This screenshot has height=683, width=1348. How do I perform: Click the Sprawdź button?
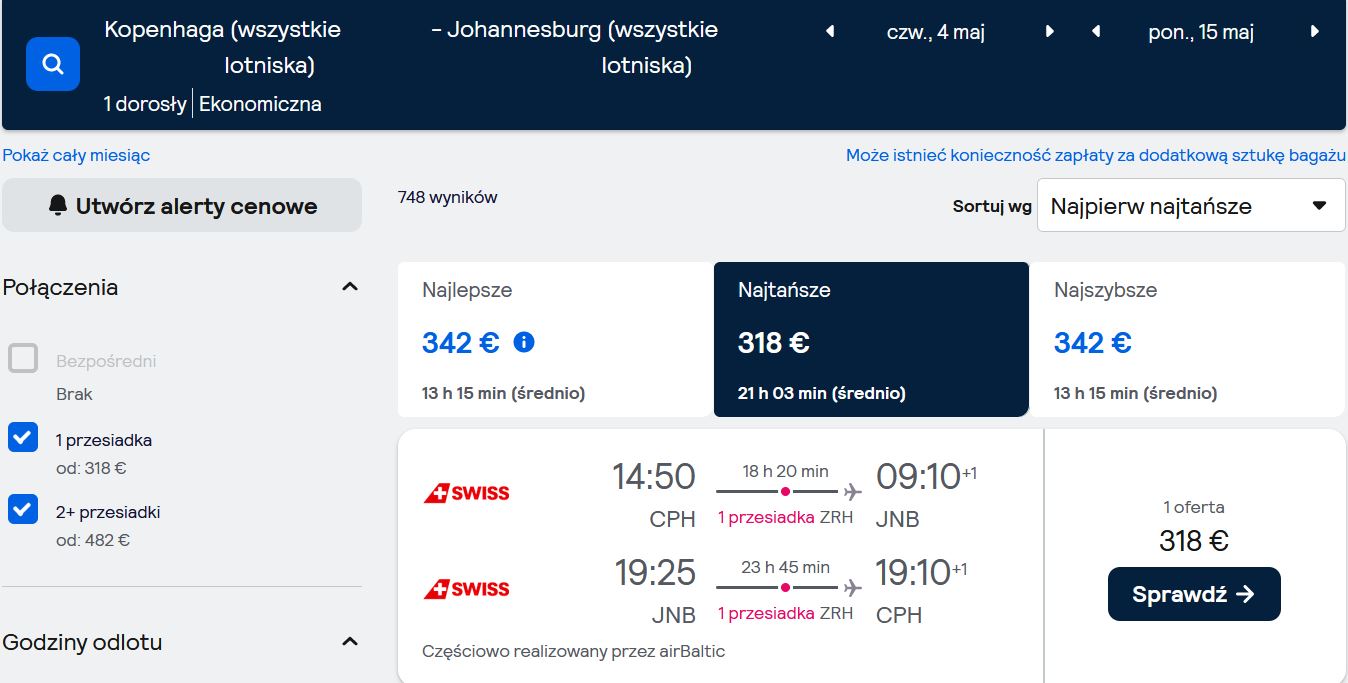point(1194,594)
